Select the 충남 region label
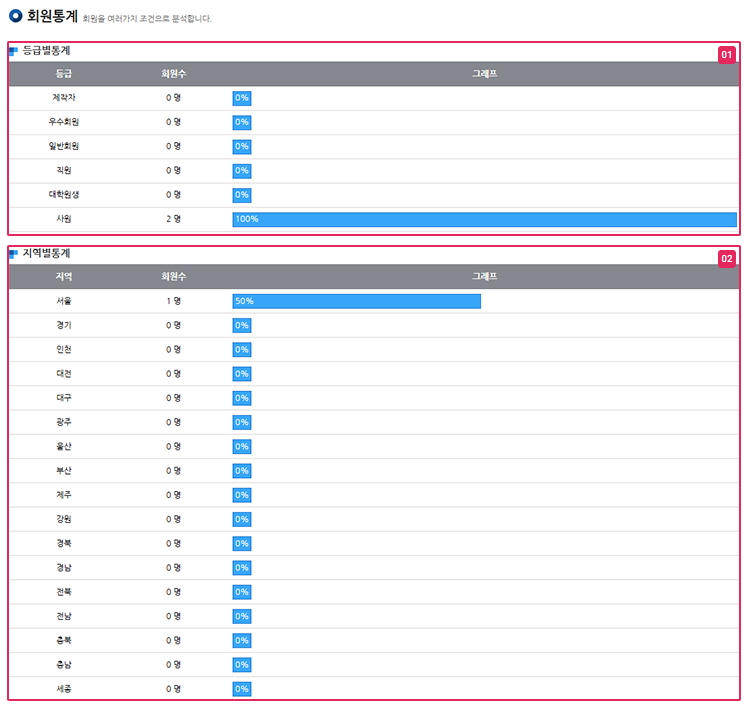750x711 pixels. (64, 665)
